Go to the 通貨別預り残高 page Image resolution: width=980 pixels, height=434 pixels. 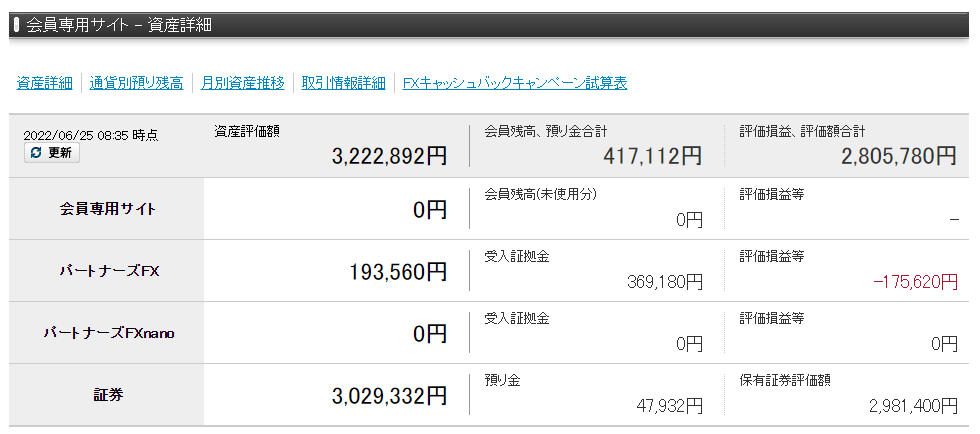click(136, 83)
